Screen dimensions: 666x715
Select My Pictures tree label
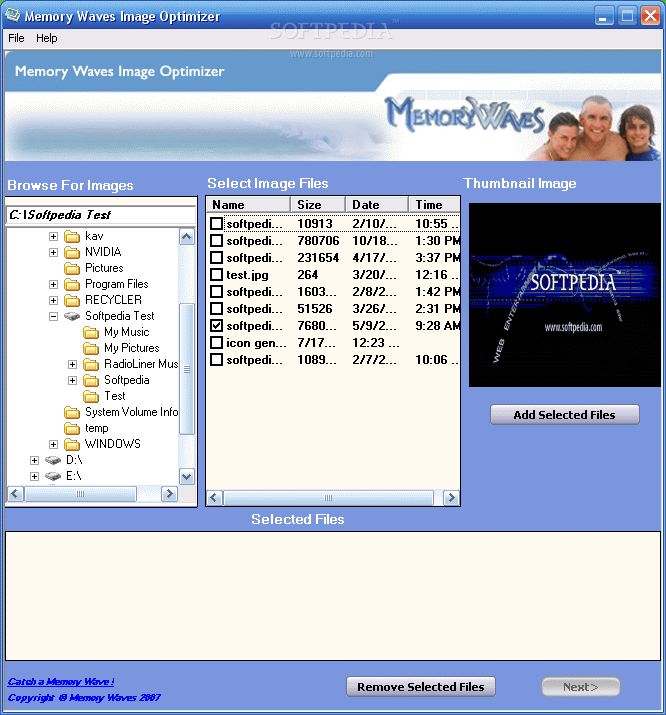click(132, 348)
